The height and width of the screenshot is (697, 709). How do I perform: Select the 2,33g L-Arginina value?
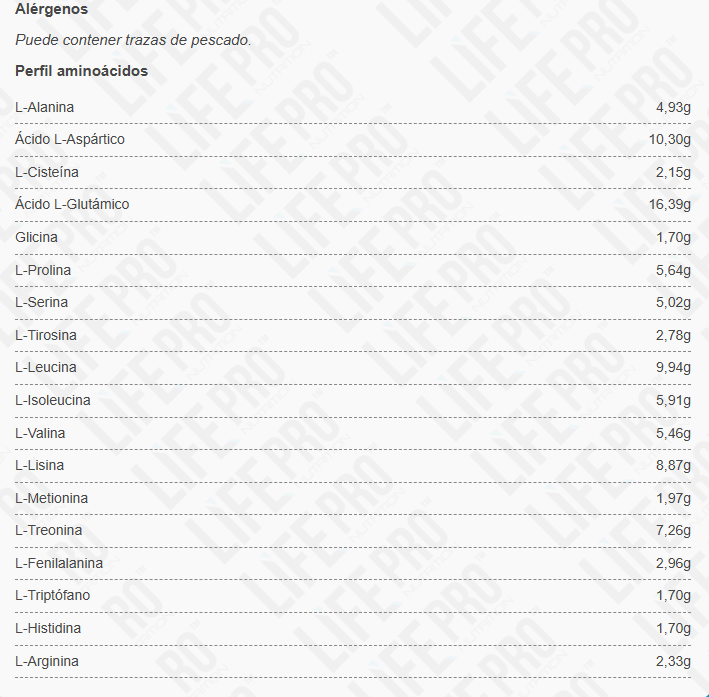coord(673,661)
